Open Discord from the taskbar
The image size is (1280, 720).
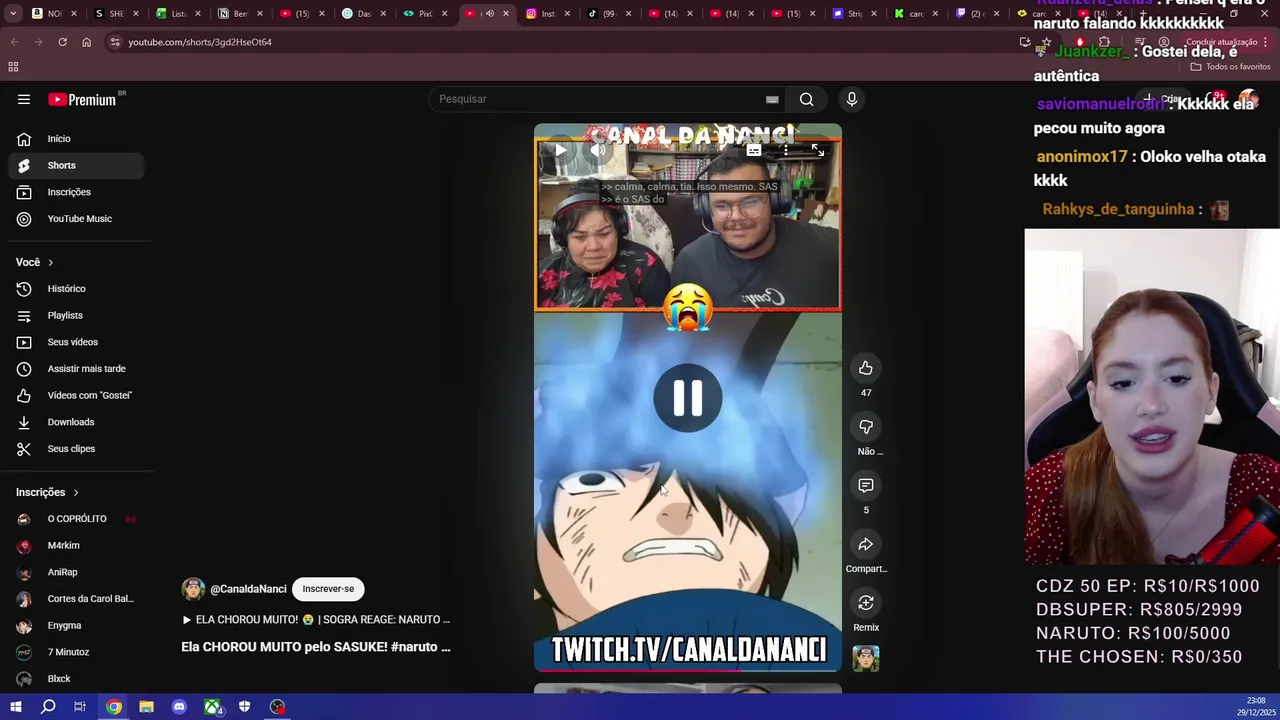[x=179, y=707]
